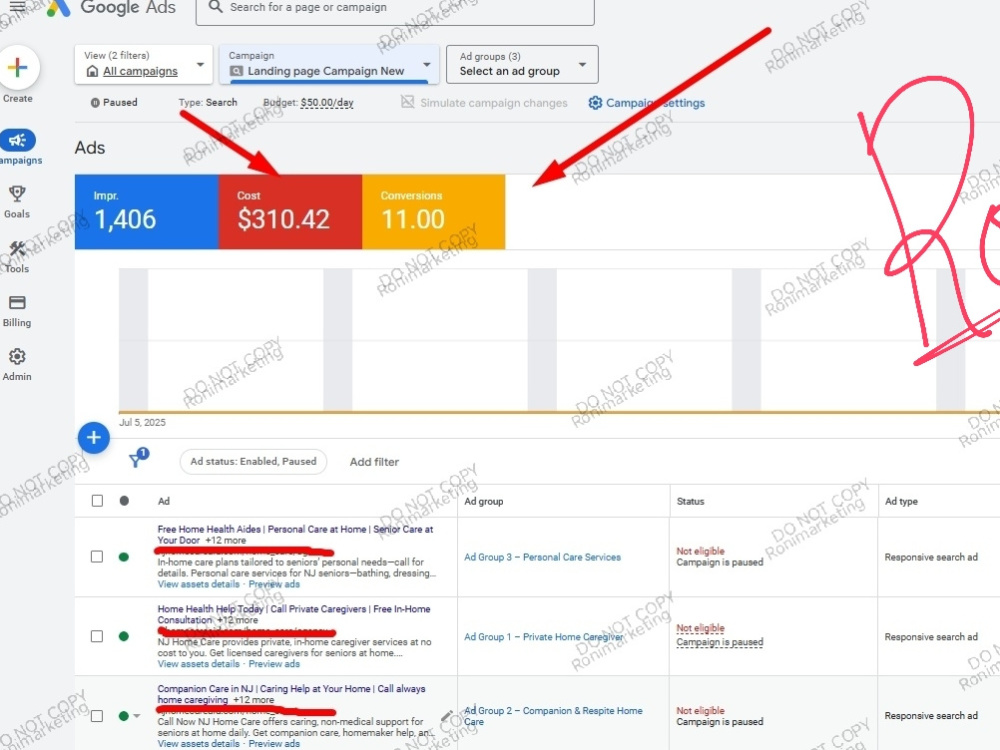Screen dimensions: 1000x750
Task: Click the Jul 5, 2025 chart date label
Action: point(142,422)
